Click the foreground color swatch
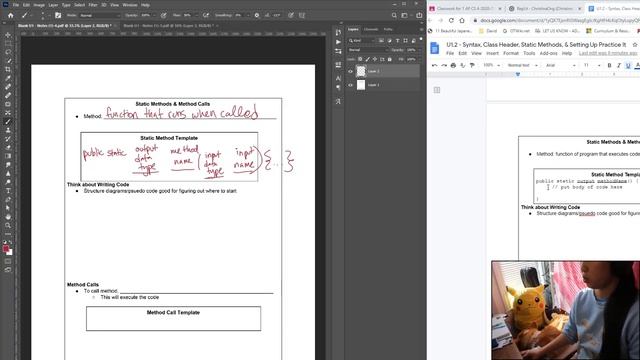 point(6,249)
